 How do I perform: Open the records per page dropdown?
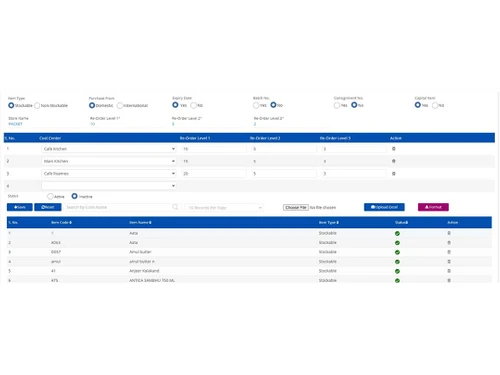pos(224,207)
